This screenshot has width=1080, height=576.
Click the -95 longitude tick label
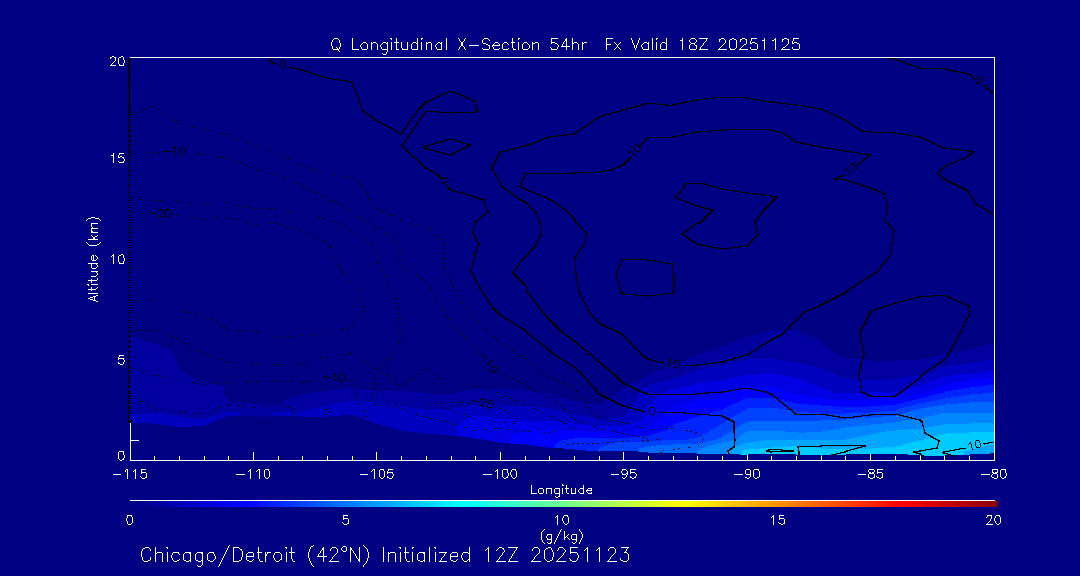tap(623, 475)
